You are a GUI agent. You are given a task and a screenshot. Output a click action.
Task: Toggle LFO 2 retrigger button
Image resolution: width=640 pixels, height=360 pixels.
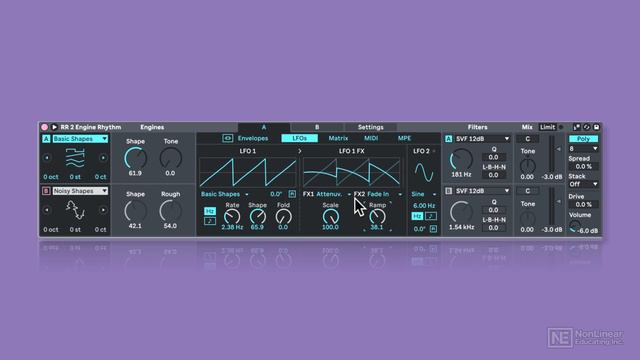coord(433,229)
